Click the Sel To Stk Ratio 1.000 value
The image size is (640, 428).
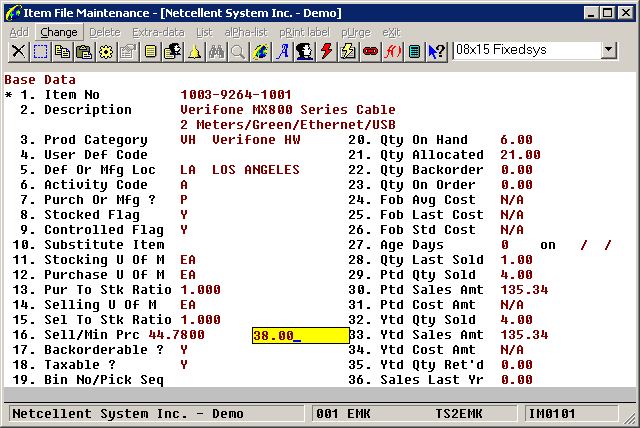click(200, 320)
